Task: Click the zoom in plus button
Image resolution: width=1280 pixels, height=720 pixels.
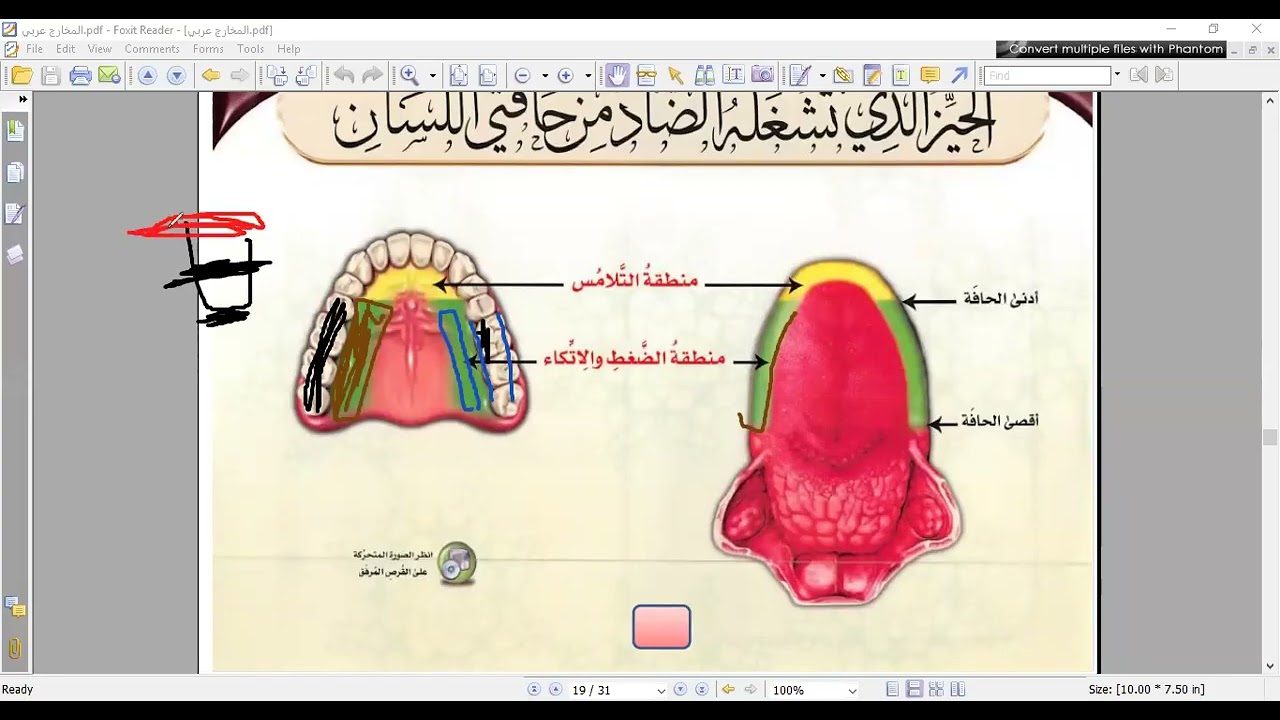Action: click(x=565, y=75)
